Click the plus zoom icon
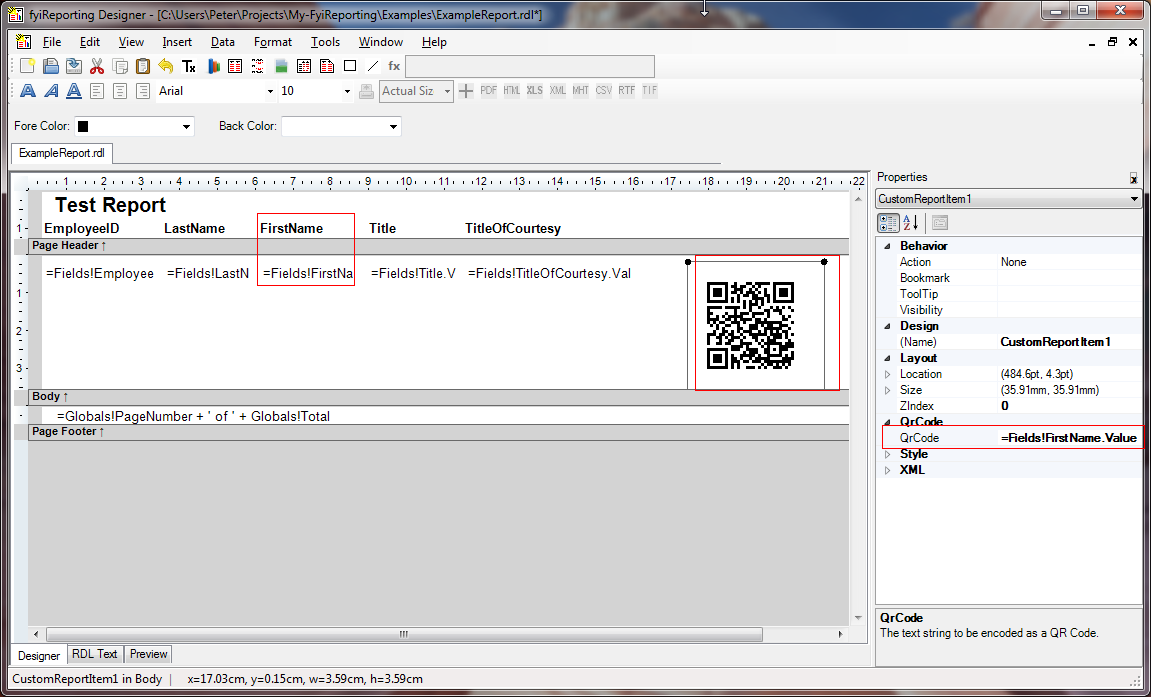The image size is (1151, 697). (x=465, y=91)
